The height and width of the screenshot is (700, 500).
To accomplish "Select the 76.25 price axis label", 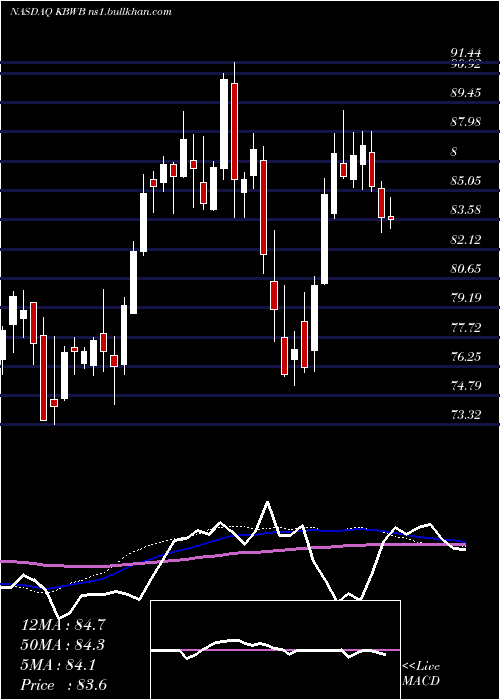I will (x=466, y=357).
